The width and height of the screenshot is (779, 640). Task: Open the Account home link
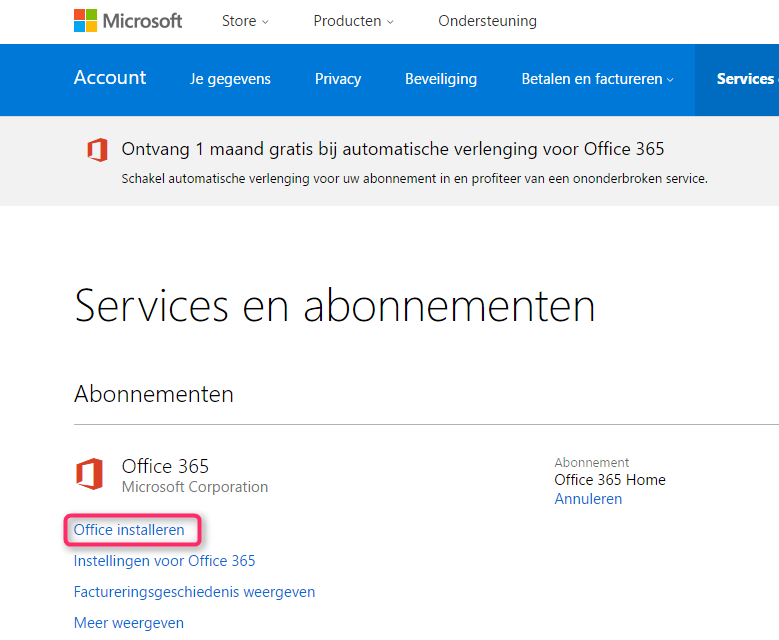pyautogui.click(x=110, y=78)
